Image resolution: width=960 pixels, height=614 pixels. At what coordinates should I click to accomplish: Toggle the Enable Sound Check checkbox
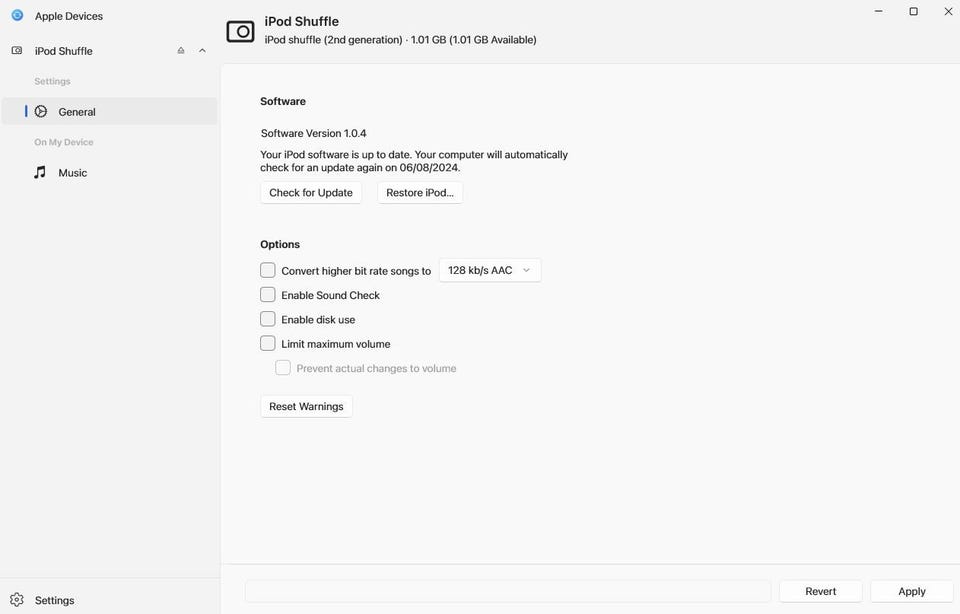pos(268,295)
